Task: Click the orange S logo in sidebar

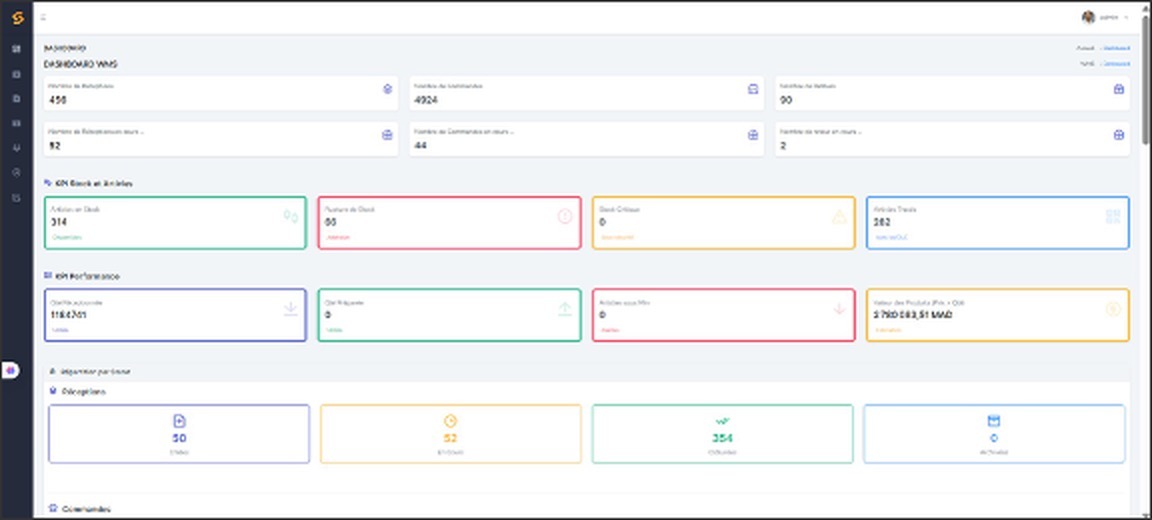Action: click(x=17, y=18)
